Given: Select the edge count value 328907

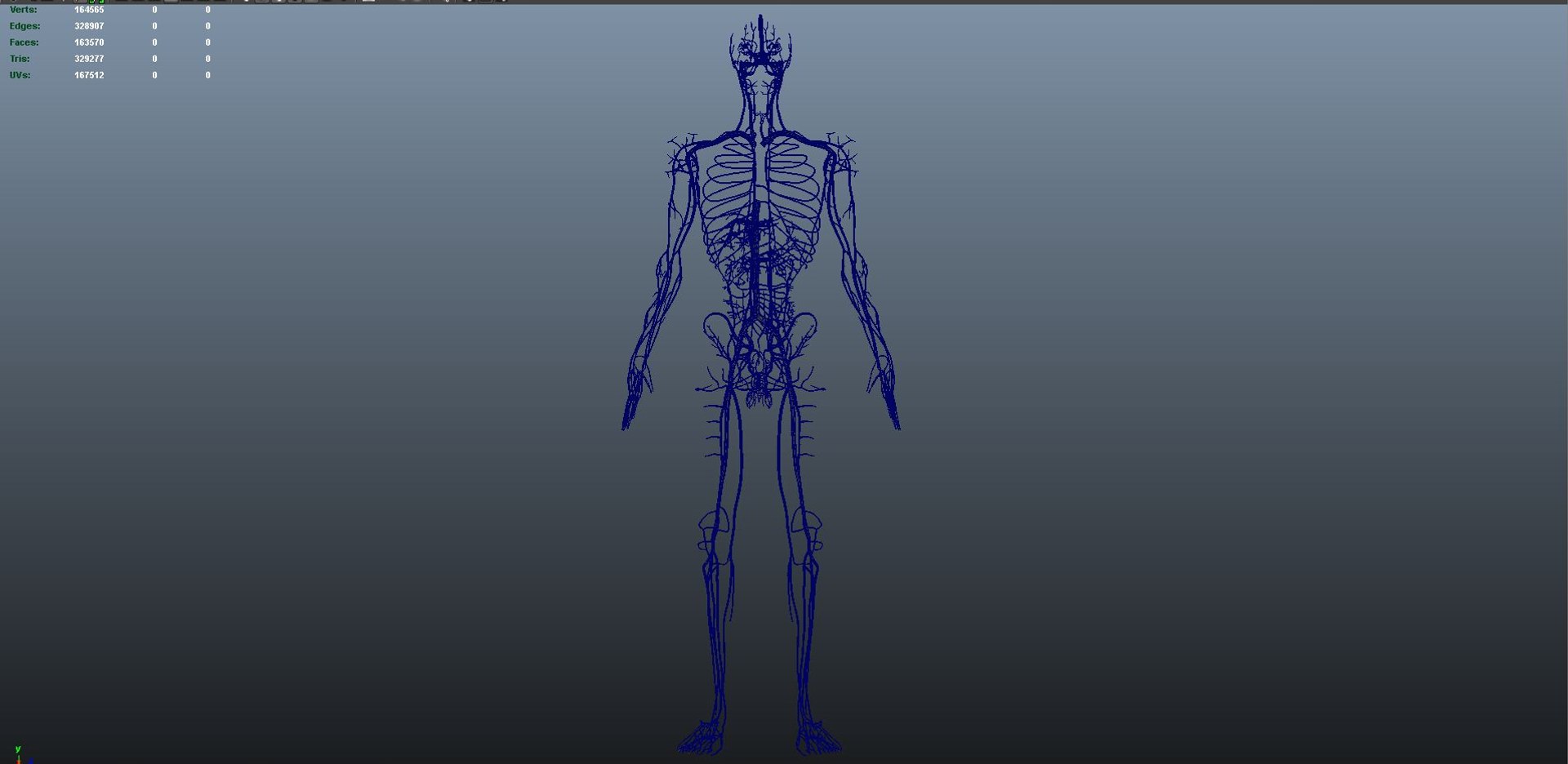Looking at the screenshot, I should point(89,26).
